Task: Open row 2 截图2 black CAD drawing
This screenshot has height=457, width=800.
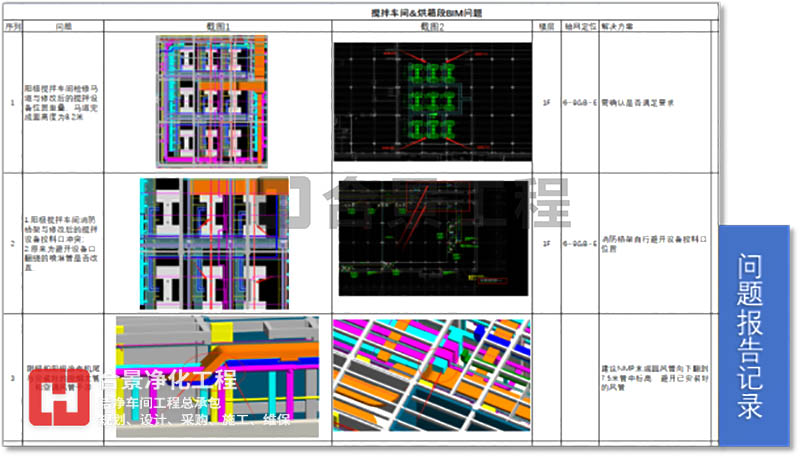Action: tap(432, 242)
